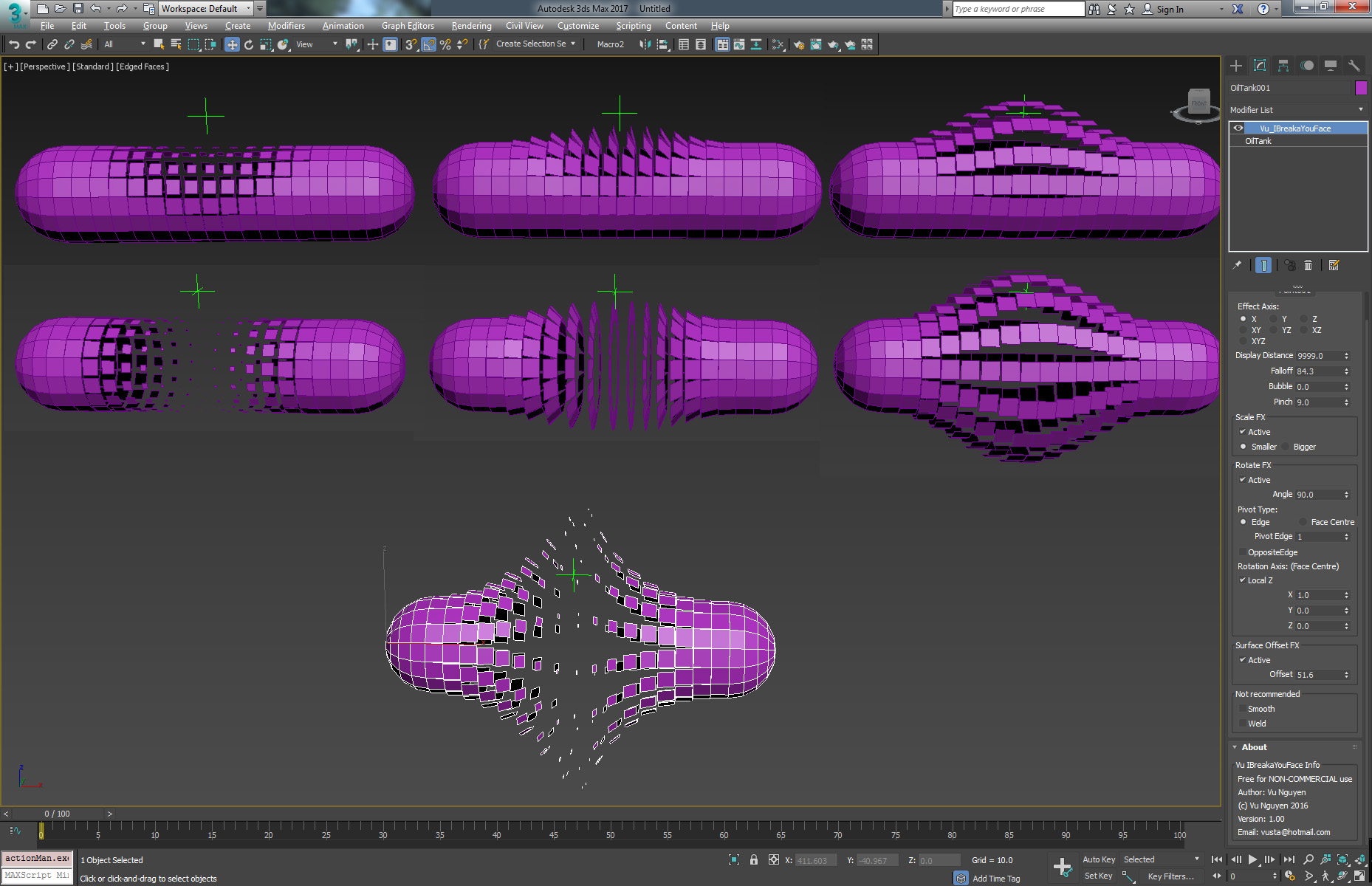The image size is (1372, 886).
Task: Click the Macro2 toolbar button
Action: 611,44
